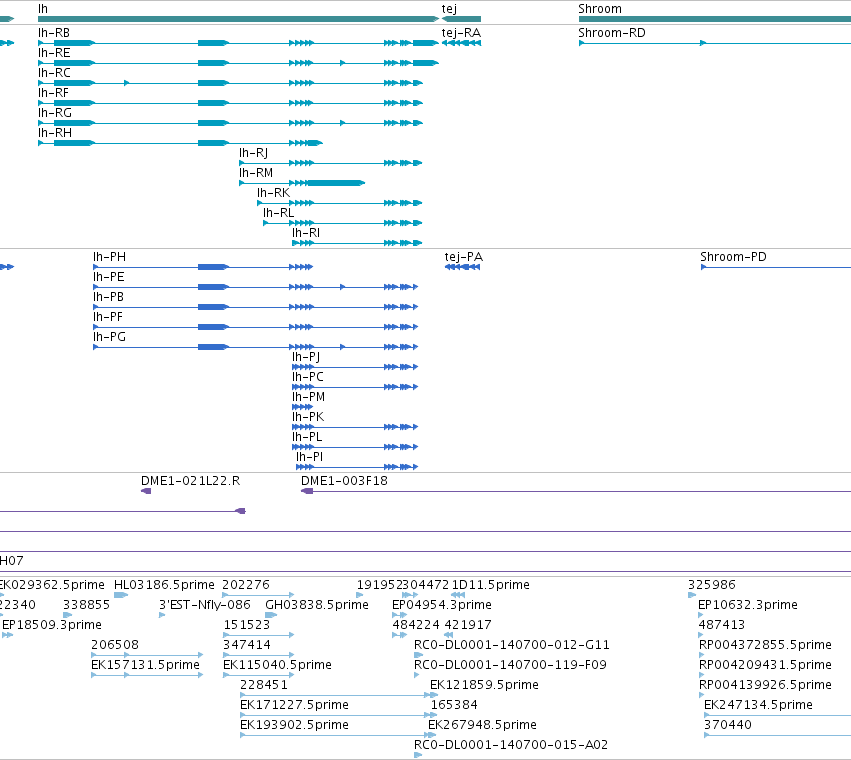Click the Ih-RJ transcript label
The width and height of the screenshot is (851, 760).
[253, 153]
